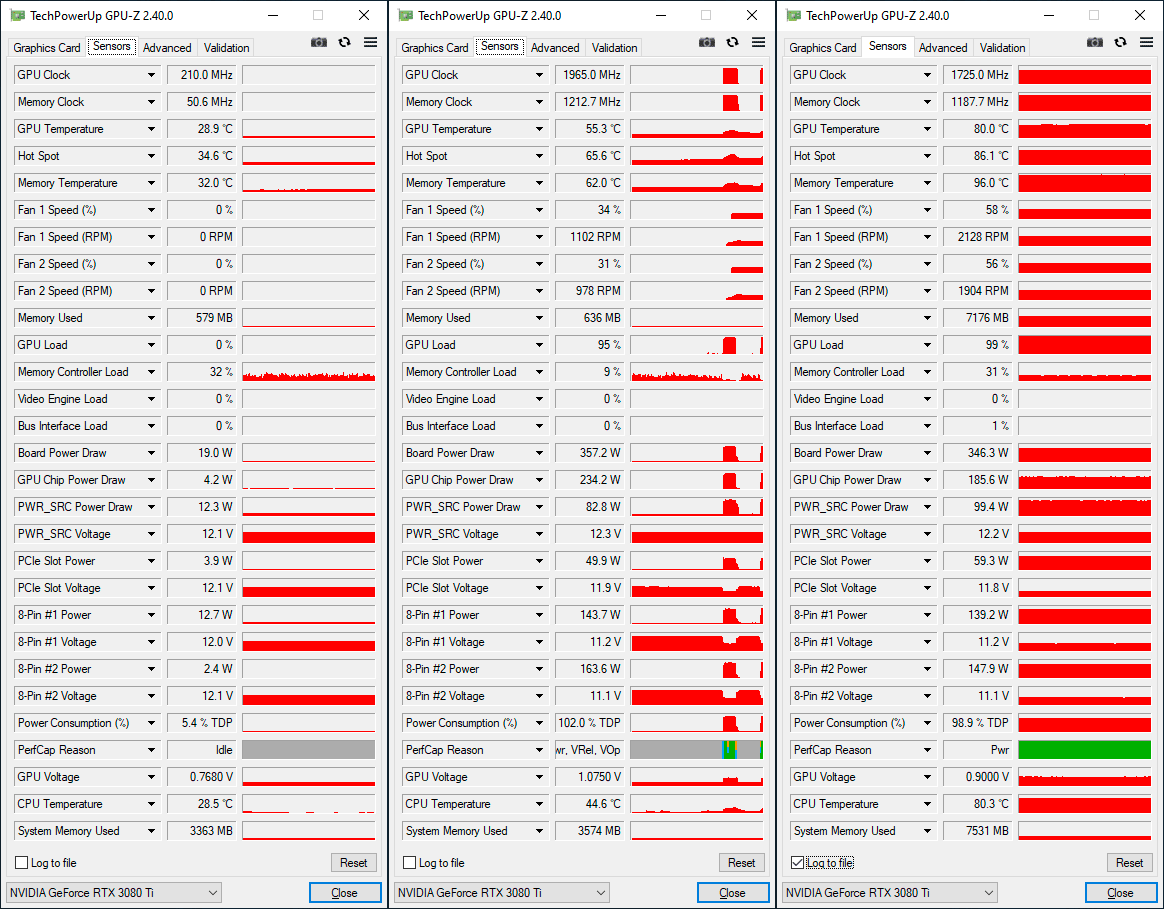Enable Log to file in the left window
Image resolution: width=1164 pixels, height=909 pixels.
click(x=22, y=863)
